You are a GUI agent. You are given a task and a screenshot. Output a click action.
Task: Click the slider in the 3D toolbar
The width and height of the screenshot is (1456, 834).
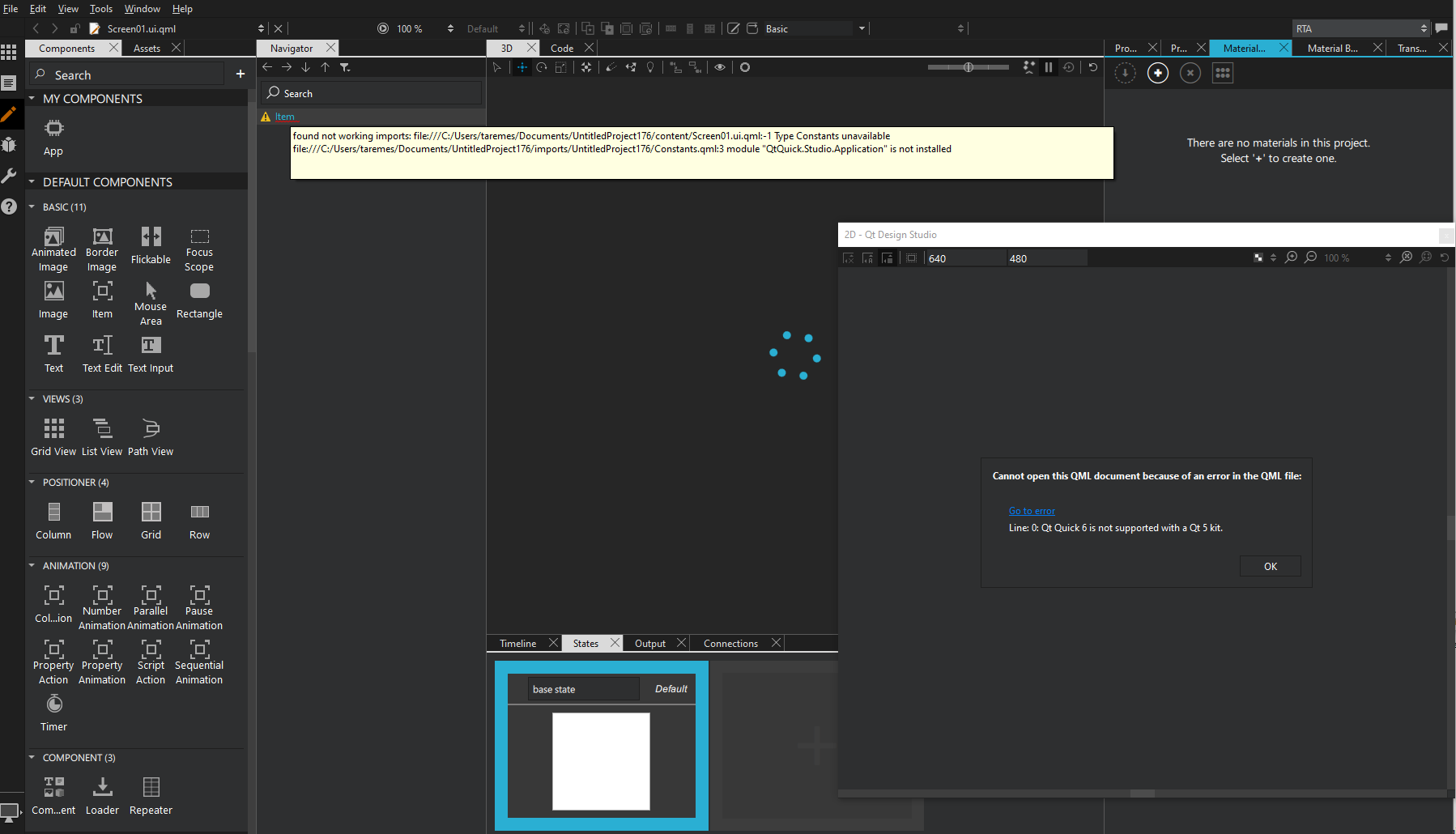pyautogui.click(x=969, y=67)
